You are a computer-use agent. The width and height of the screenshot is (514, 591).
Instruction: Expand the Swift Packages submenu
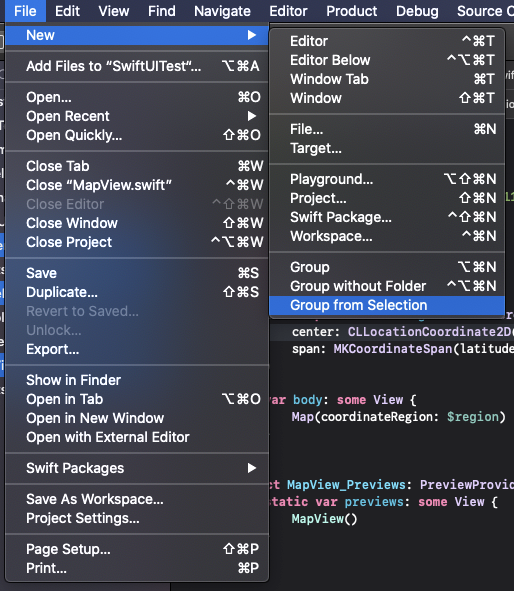pos(137,468)
